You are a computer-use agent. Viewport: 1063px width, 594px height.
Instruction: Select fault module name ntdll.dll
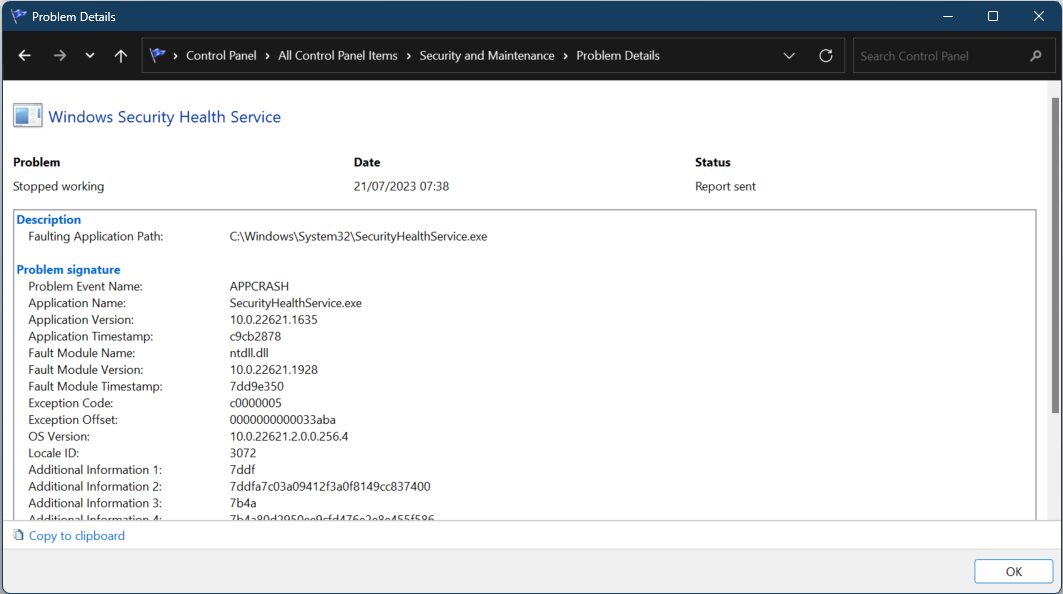pyautogui.click(x=249, y=353)
